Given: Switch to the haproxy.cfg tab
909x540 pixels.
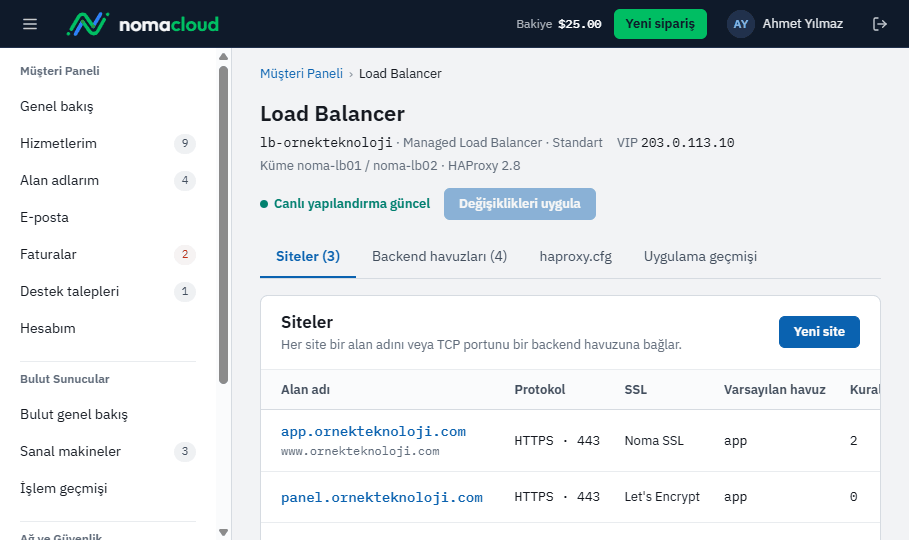Looking at the screenshot, I should coord(576,256).
